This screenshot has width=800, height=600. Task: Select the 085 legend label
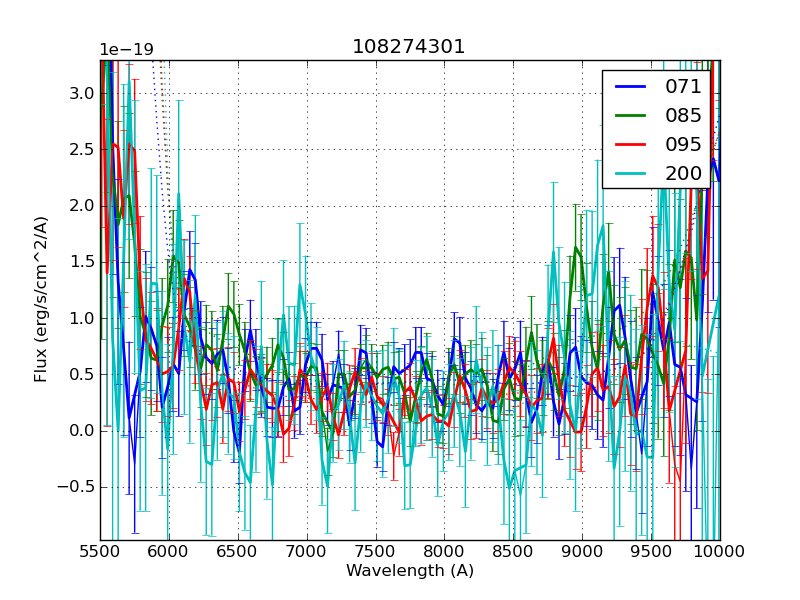click(x=683, y=115)
